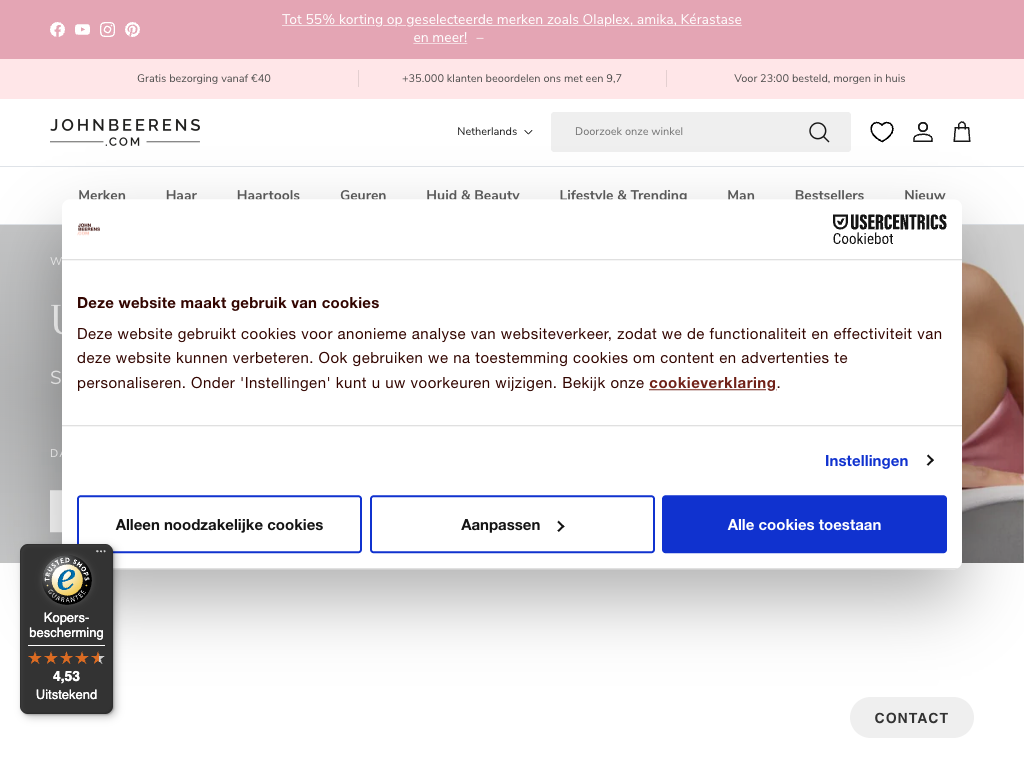Screen dimensions: 1024x768
Task: Choose Alleen noodzakelijke cookies
Action: click(219, 524)
